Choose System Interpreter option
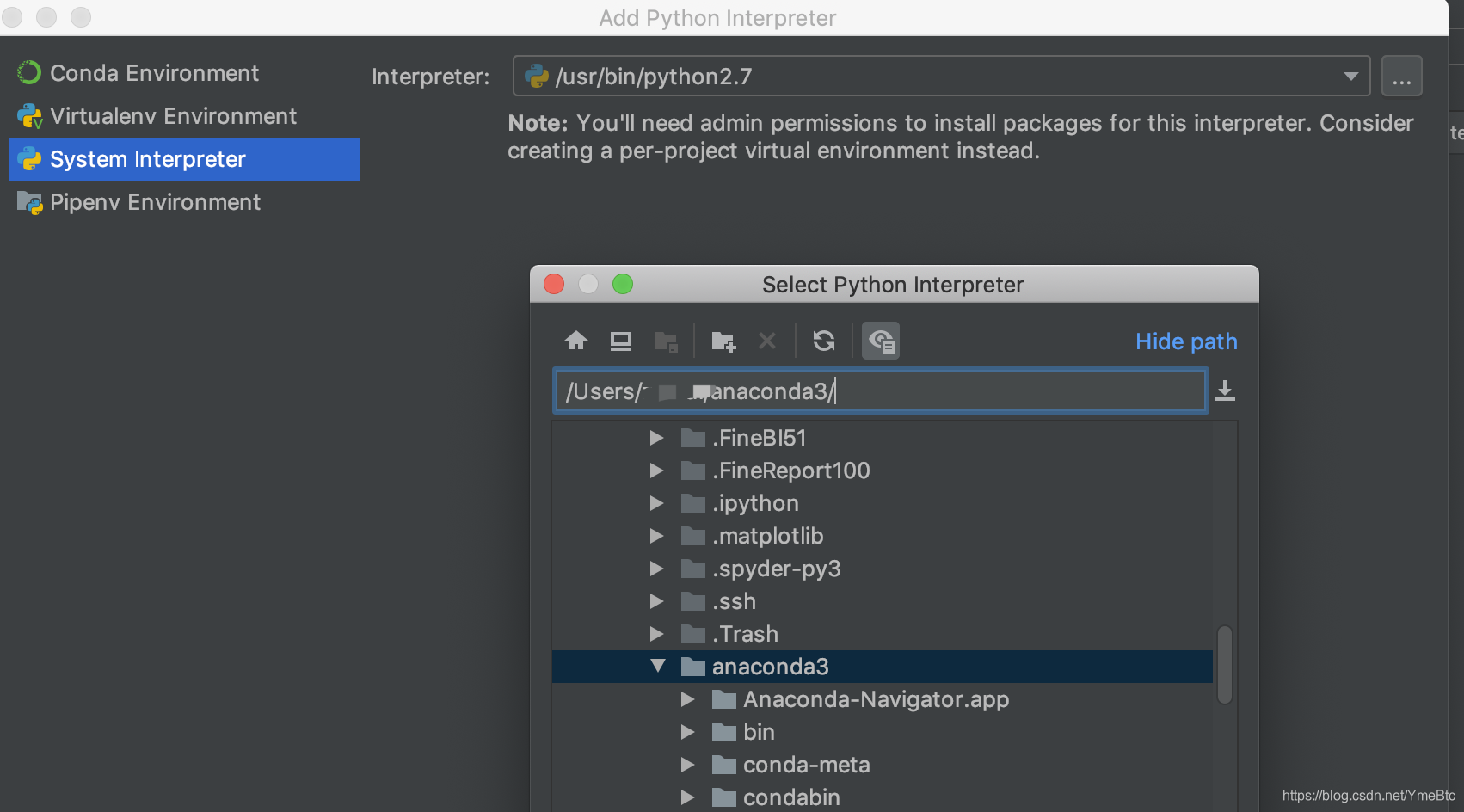This screenshot has height=812, width=1464. tap(184, 159)
